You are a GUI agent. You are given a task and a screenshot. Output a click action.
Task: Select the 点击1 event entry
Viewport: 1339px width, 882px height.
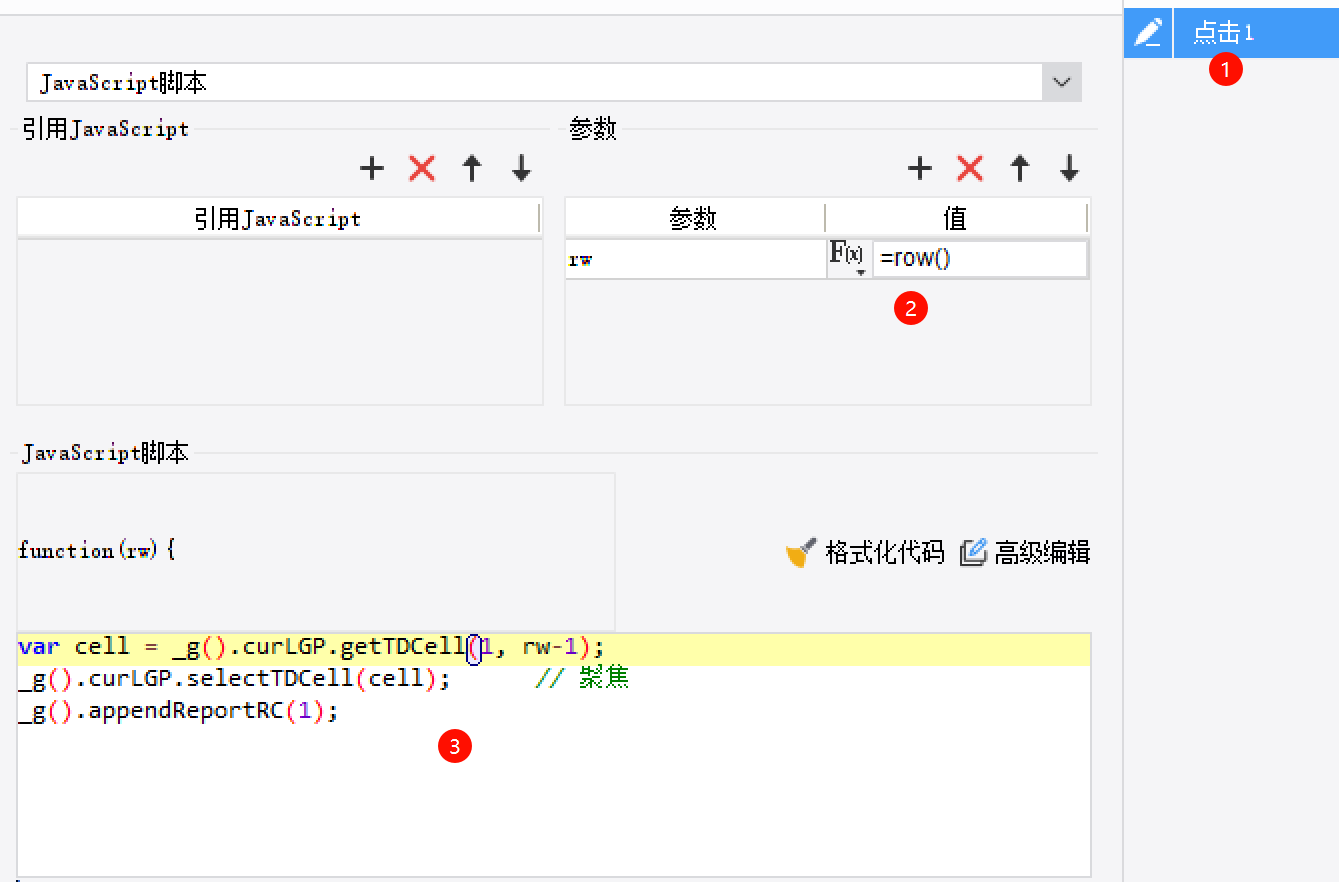(1256, 33)
